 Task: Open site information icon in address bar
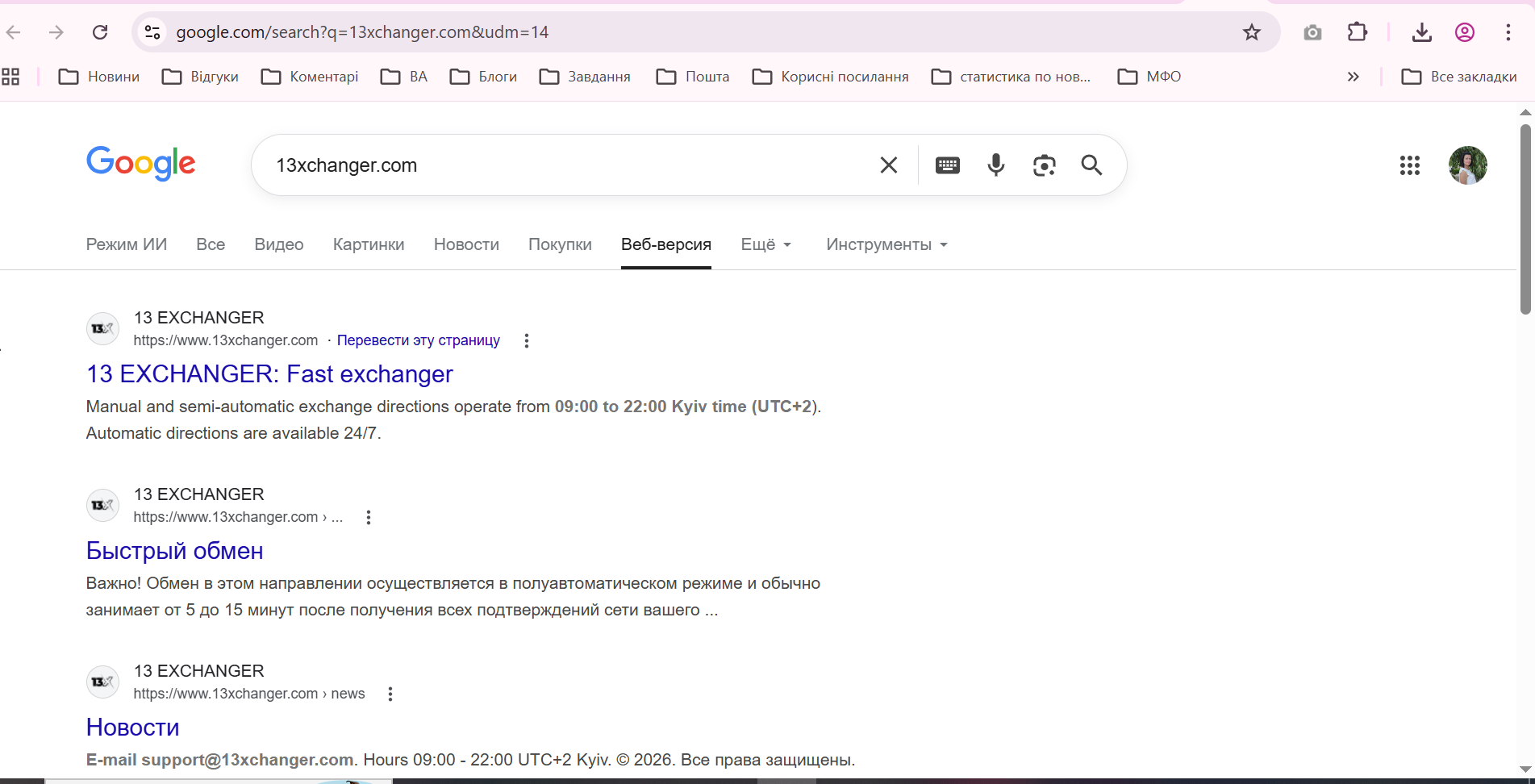tap(152, 32)
